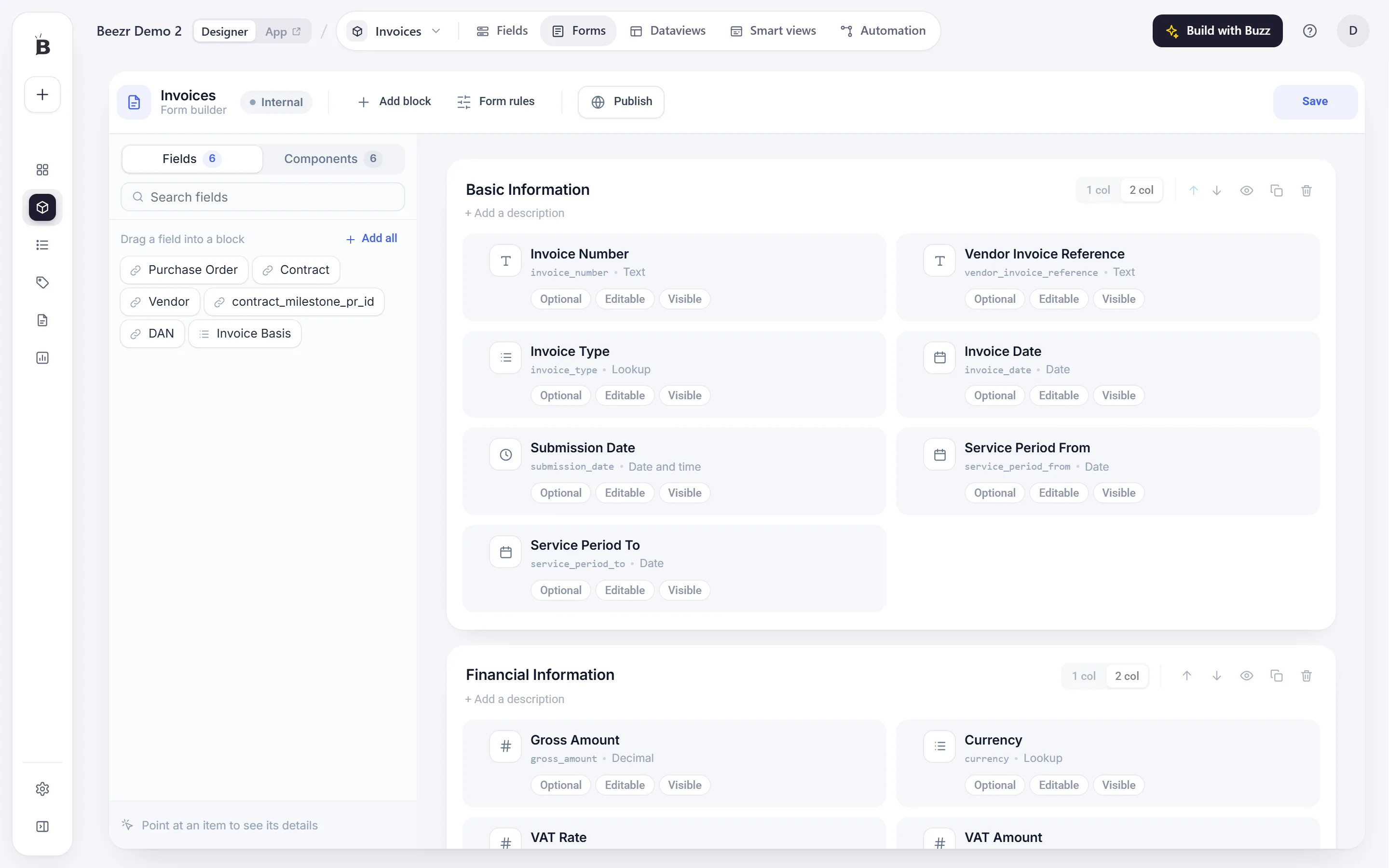This screenshot has height=868, width=1389.
Task: Add a description to Basic Information
Action: 515,213
